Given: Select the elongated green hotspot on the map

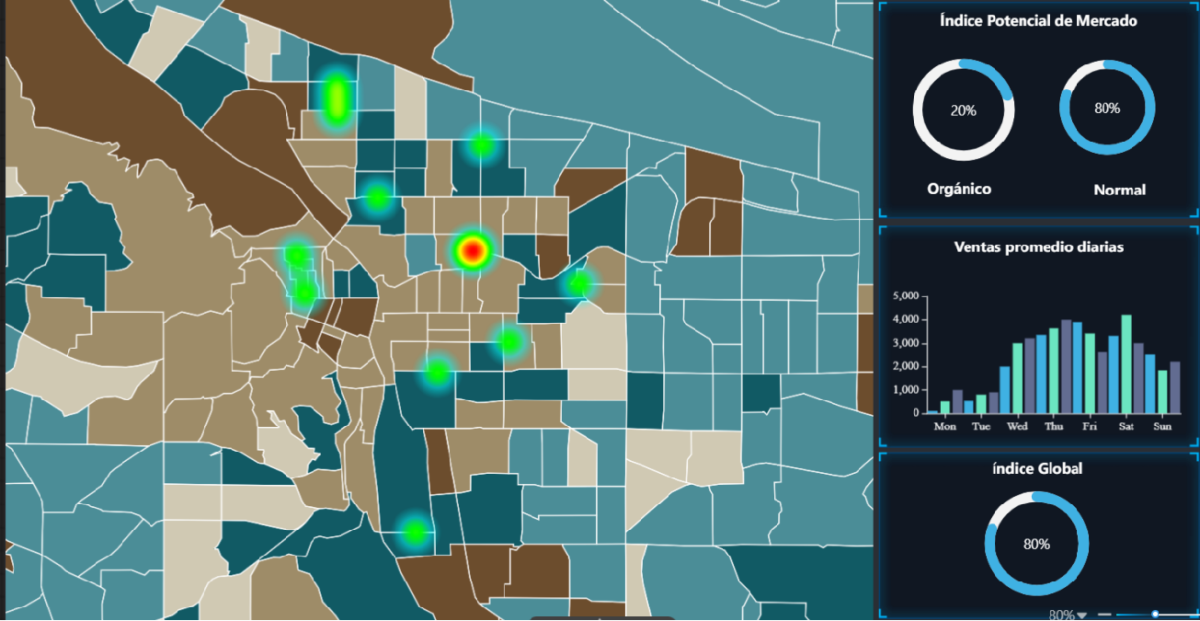Looking at the screenshot, I should [336, 99].
